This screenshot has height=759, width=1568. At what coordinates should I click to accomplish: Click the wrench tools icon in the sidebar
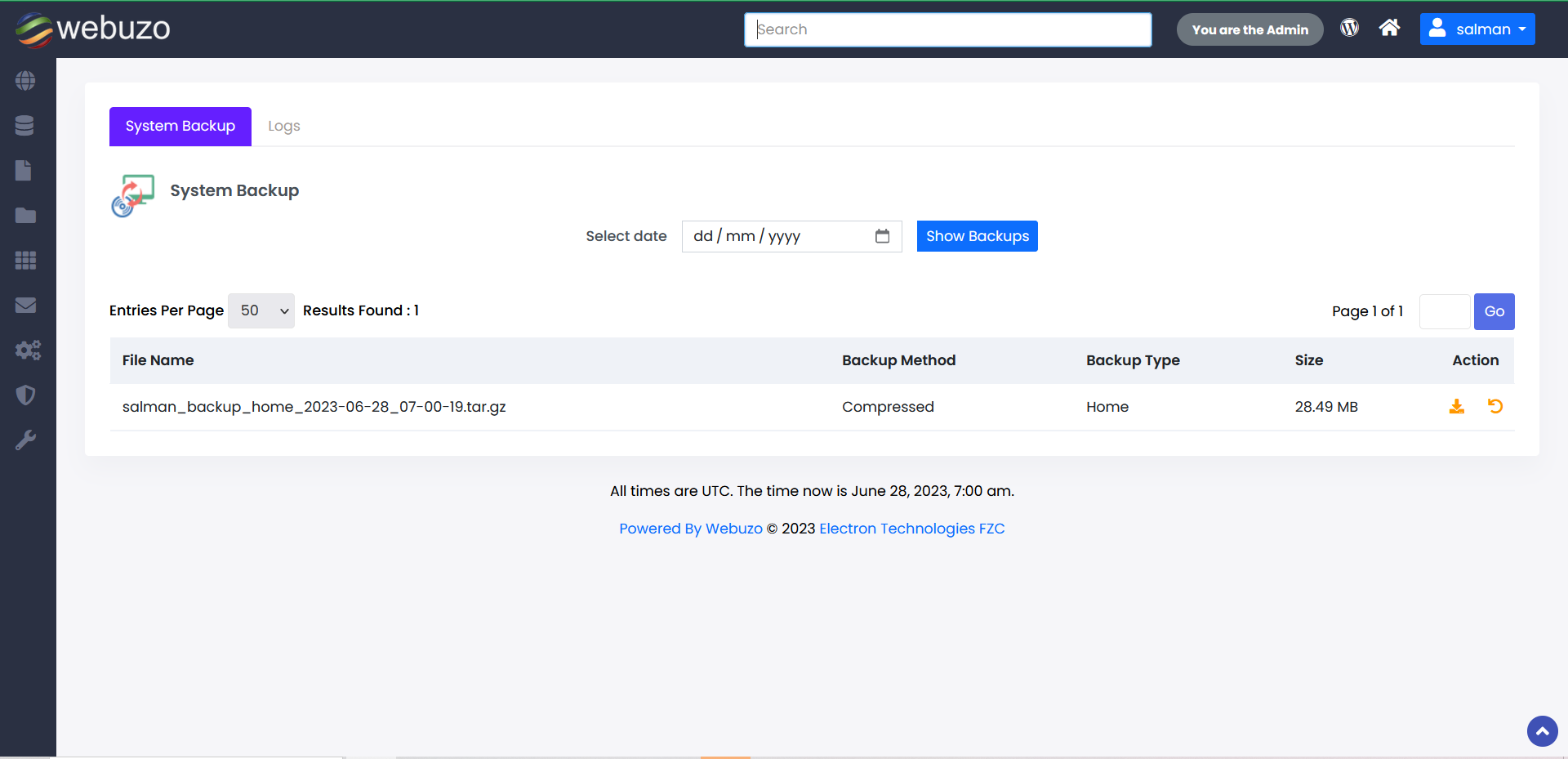(25, 440)
